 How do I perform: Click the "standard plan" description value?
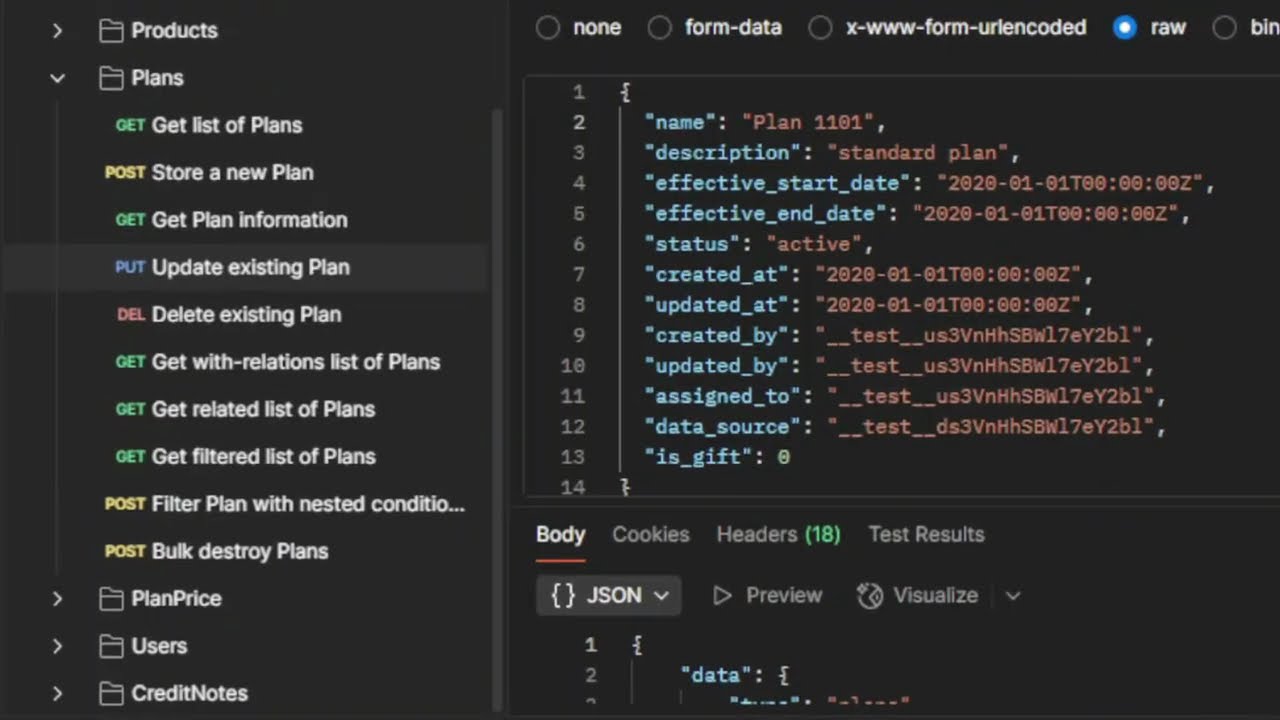click(x=916, y=153)
